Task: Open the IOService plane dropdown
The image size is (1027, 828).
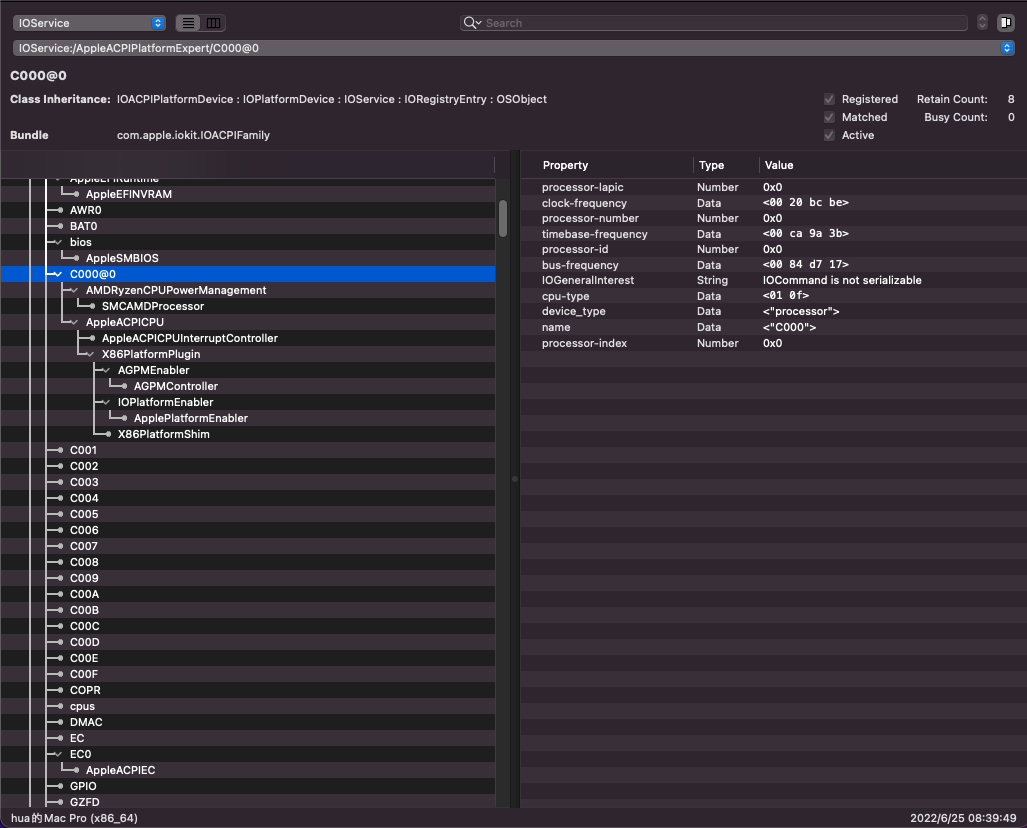Action: [88, 23]
